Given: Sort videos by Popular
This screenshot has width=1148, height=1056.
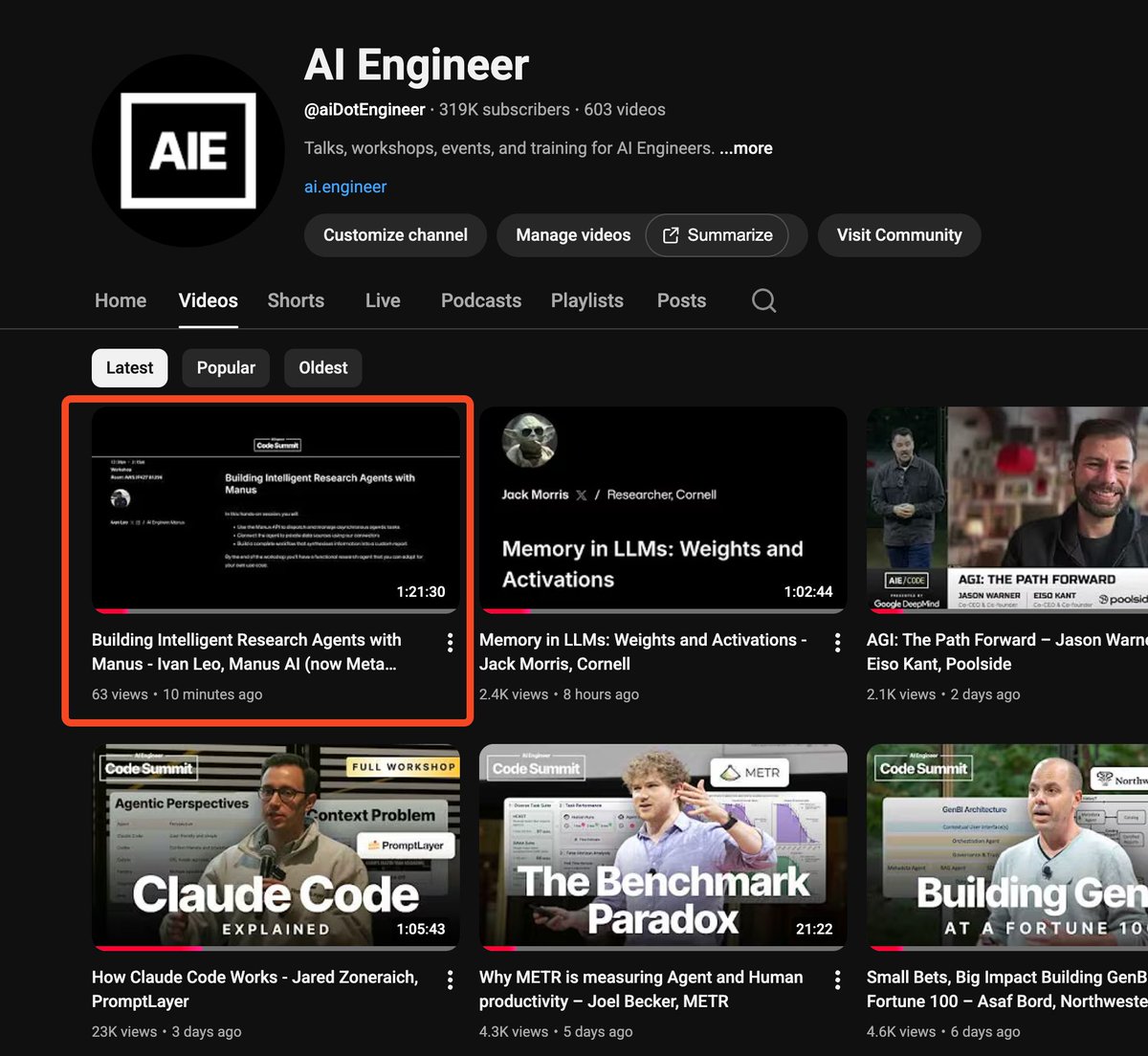Looking at the screenshot, I should (x=226, y=368).
